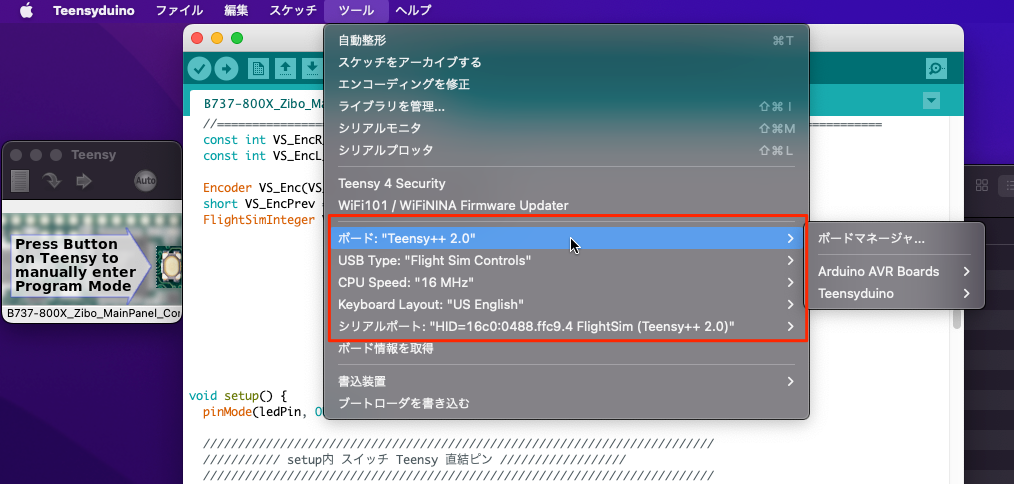The image size is (1014, 484).
Task: Create a new sketch with document icon
Action: click(x=259, y=68)
